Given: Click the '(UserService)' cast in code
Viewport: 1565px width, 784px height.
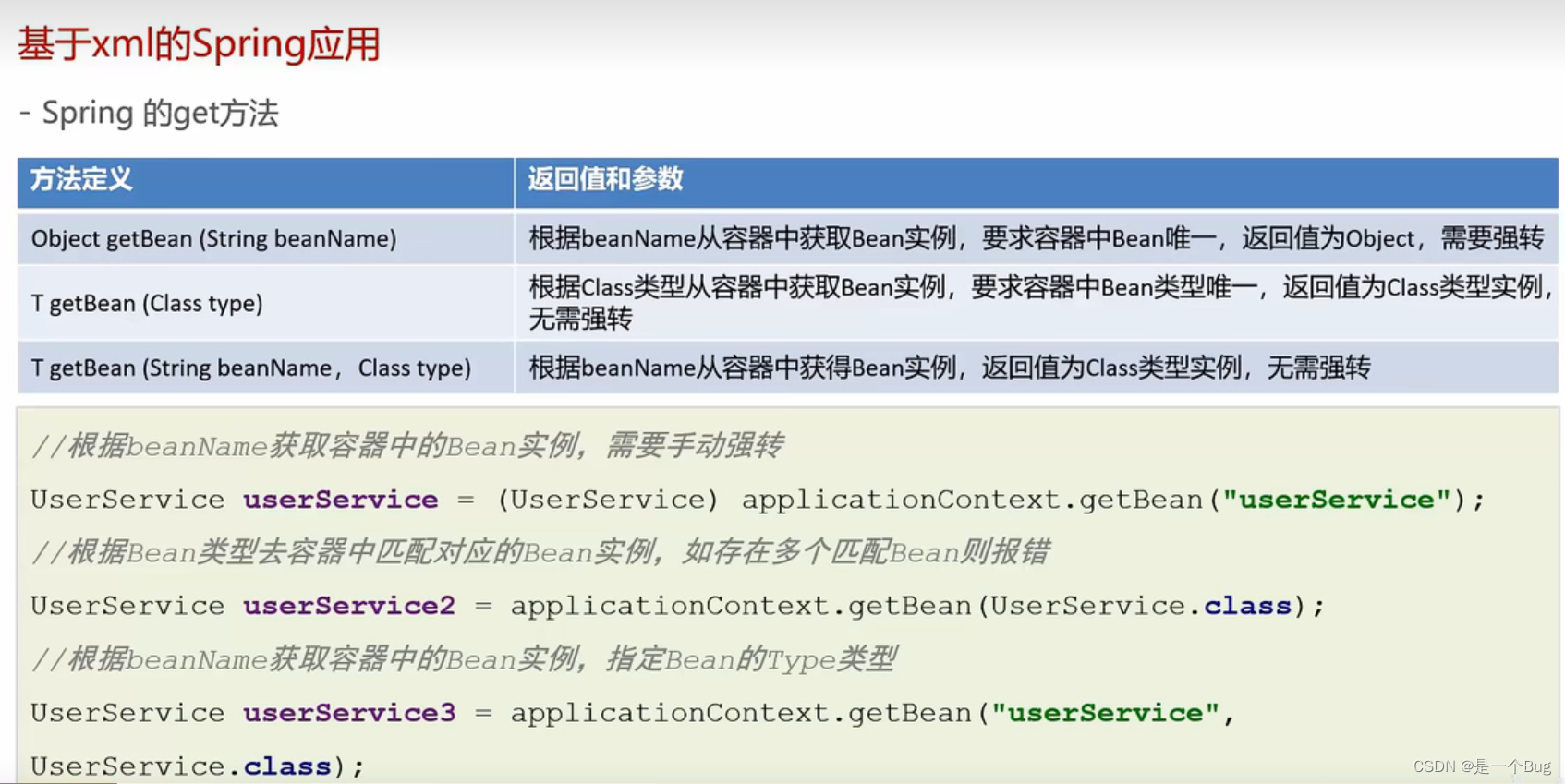Looking at the screenshot, I should tap(608, 500).
